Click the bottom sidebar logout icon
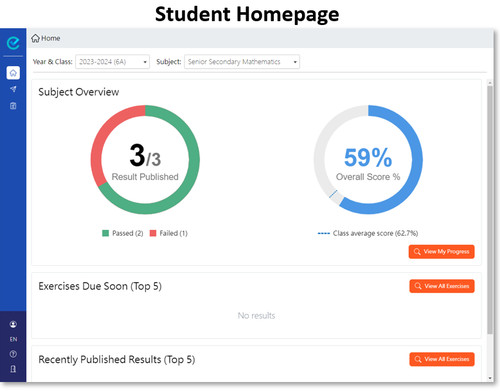 [x=13, y=369]
